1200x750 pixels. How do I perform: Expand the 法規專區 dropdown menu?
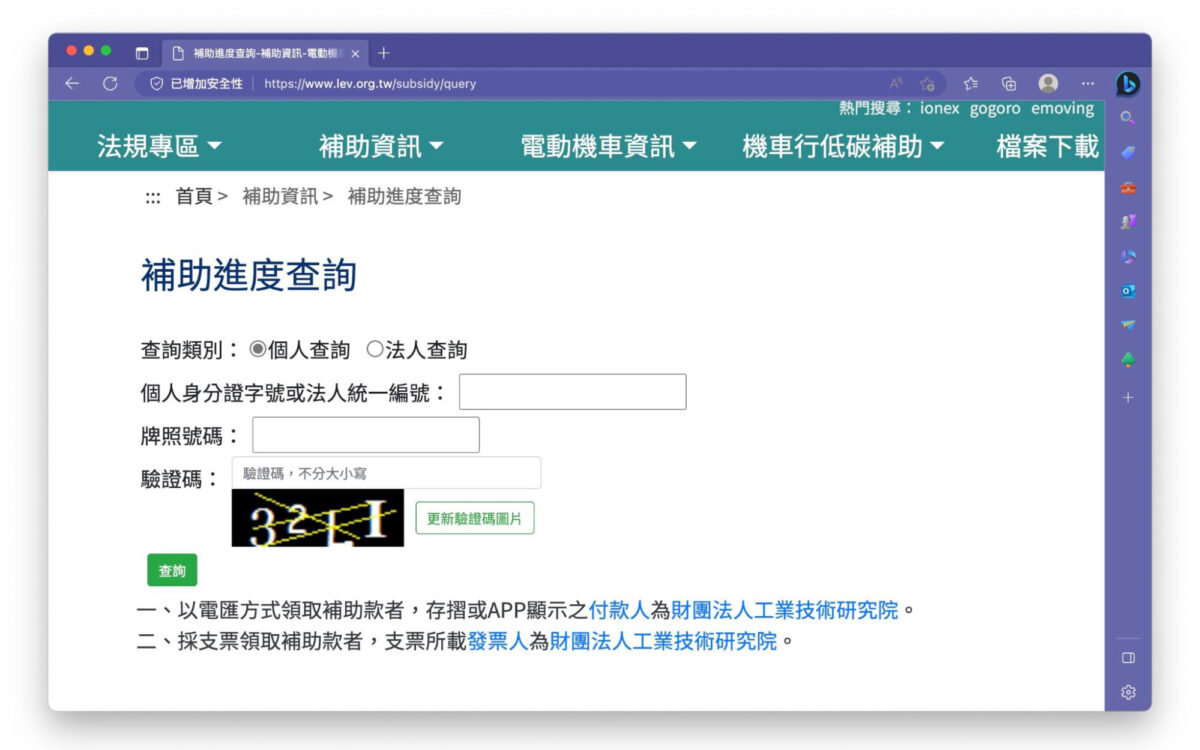[x=160, y=147]
